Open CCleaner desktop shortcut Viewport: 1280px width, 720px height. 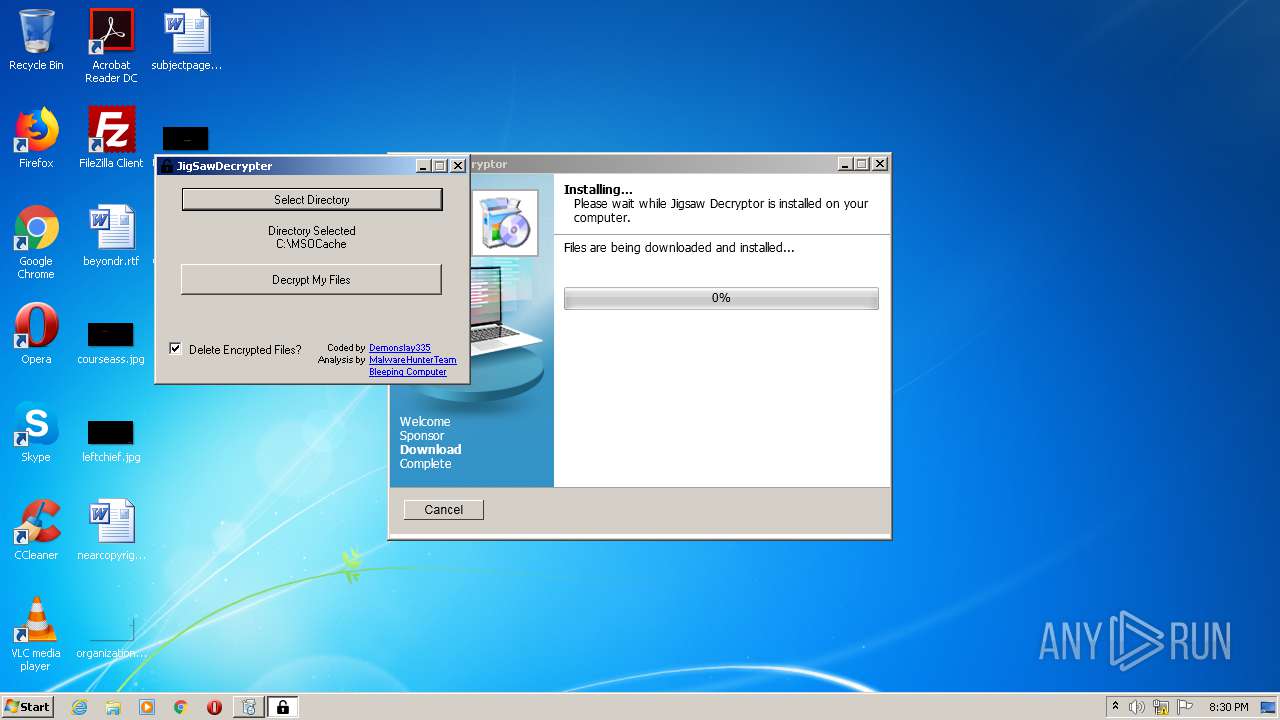pos(36,530)
